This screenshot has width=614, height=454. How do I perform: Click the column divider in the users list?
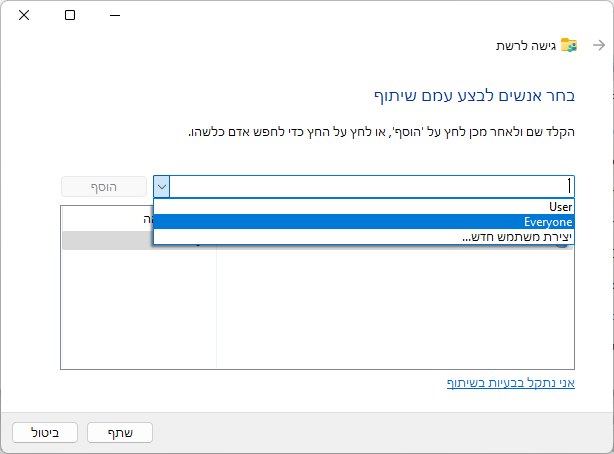217,300
